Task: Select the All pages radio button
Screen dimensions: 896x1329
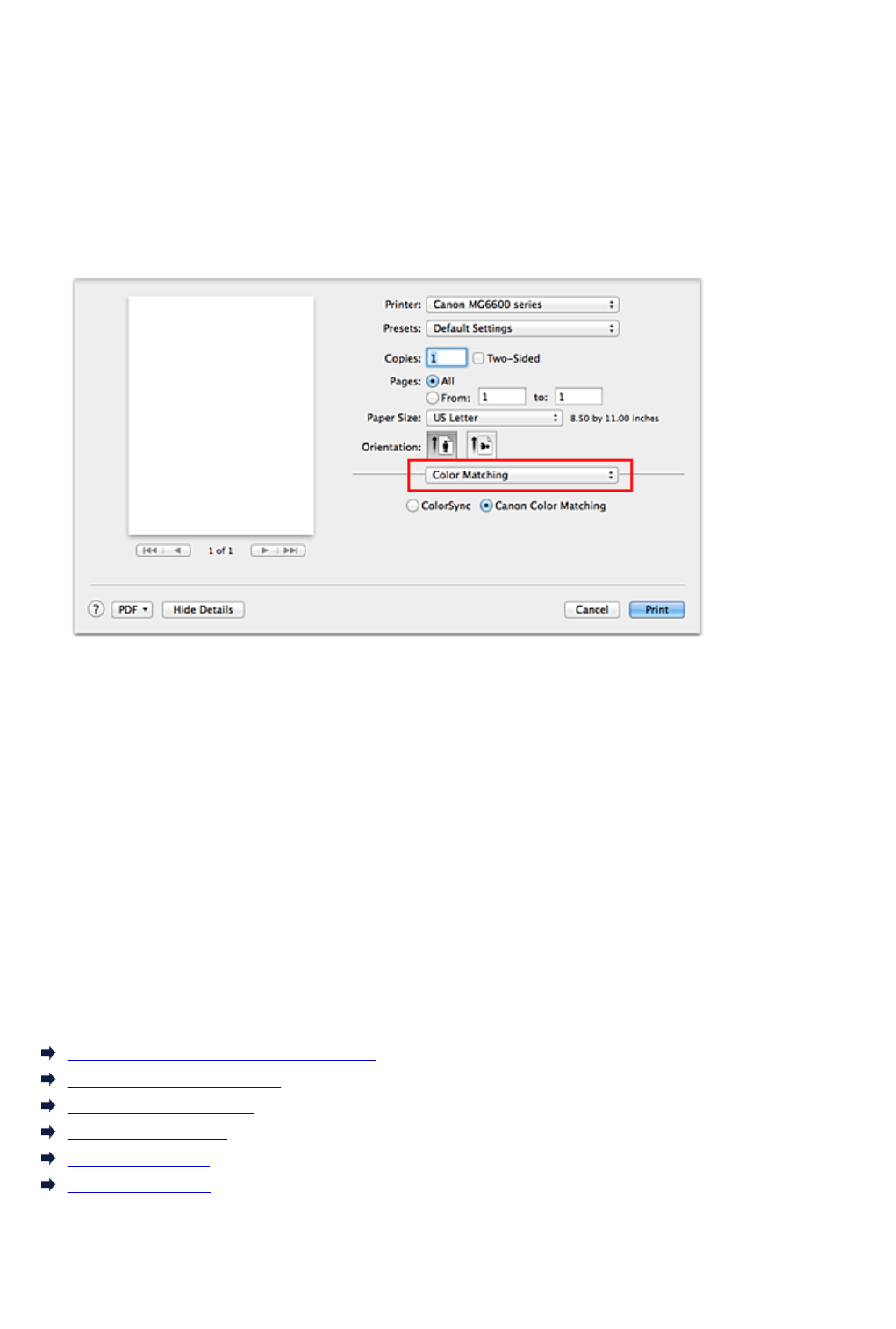Action: (433, 381)
